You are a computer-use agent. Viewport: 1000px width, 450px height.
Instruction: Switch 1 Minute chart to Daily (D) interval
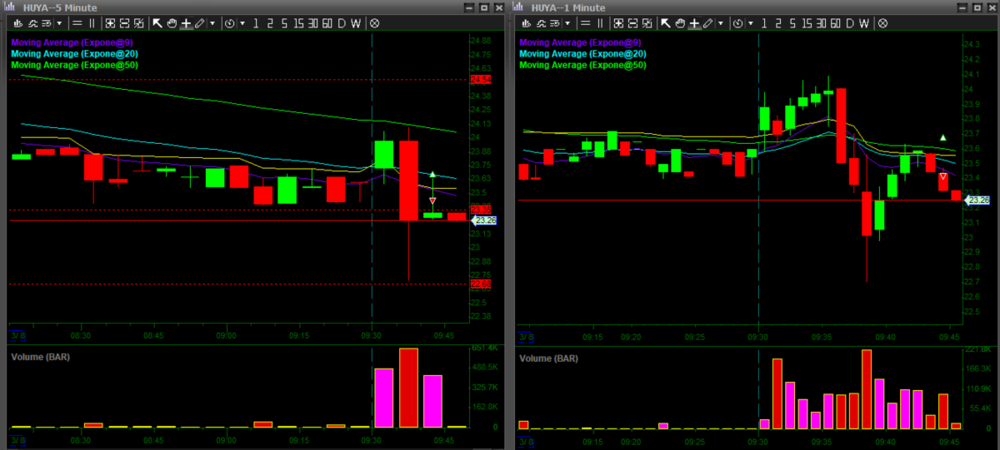pos(849,22)
